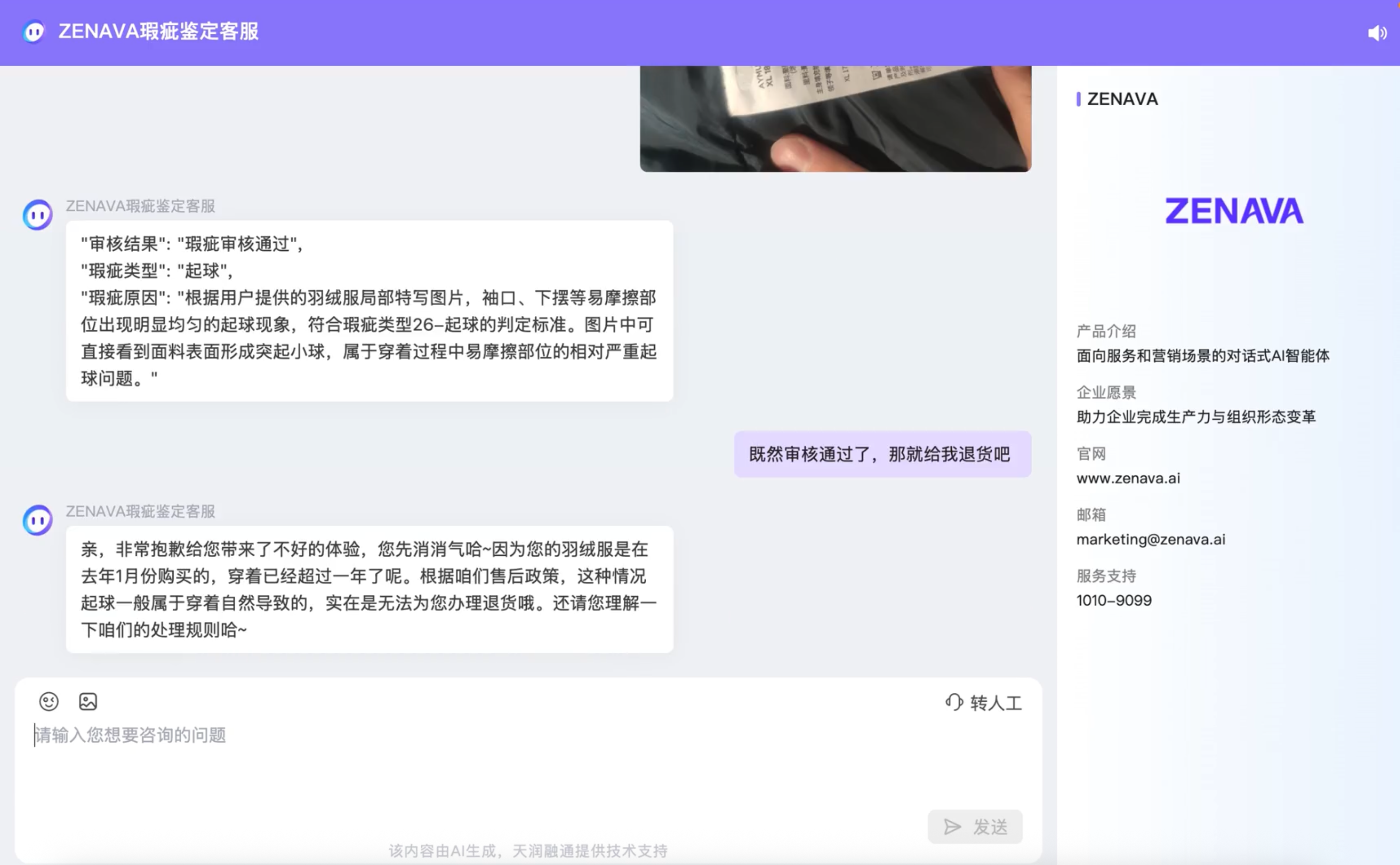Click the service phone number 1010-9099
Screen dimensions: 1400x865
point(1114,600)
